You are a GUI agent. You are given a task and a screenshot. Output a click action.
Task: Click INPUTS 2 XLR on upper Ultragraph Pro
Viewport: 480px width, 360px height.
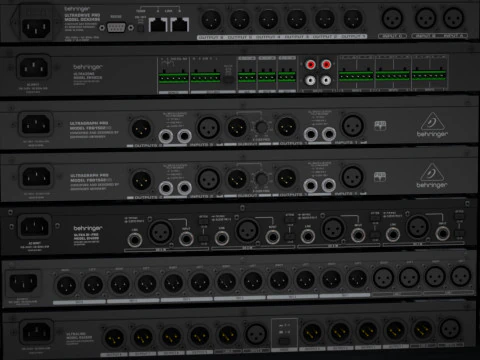pos(209,128)
